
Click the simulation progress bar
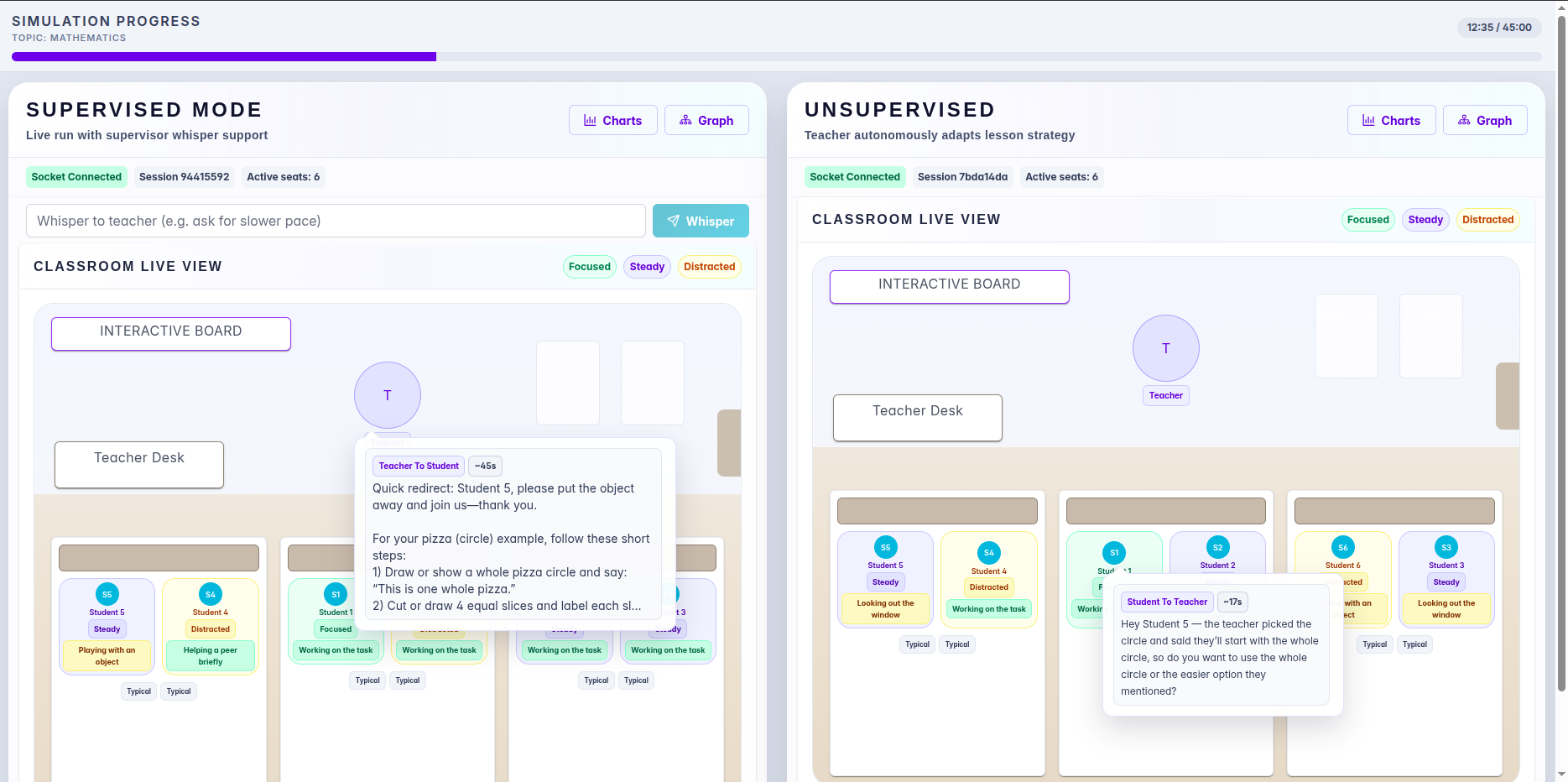(776, 57)
